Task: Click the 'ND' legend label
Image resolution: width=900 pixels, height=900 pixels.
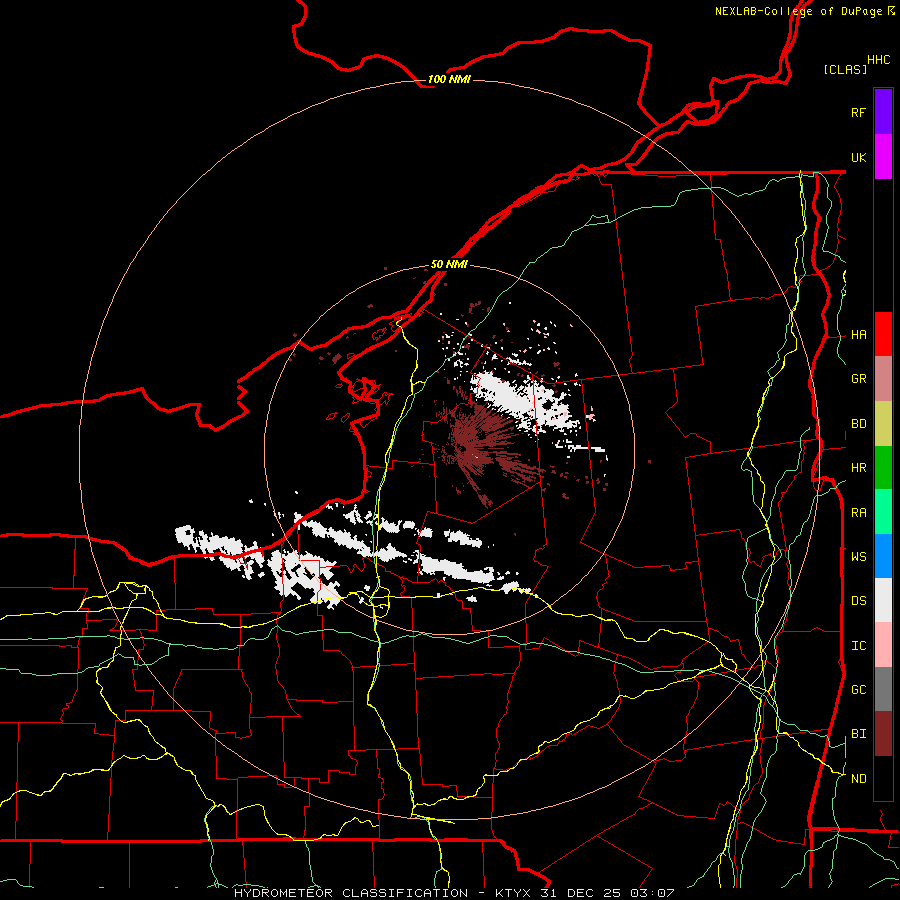Action: (x=858, y=779)
